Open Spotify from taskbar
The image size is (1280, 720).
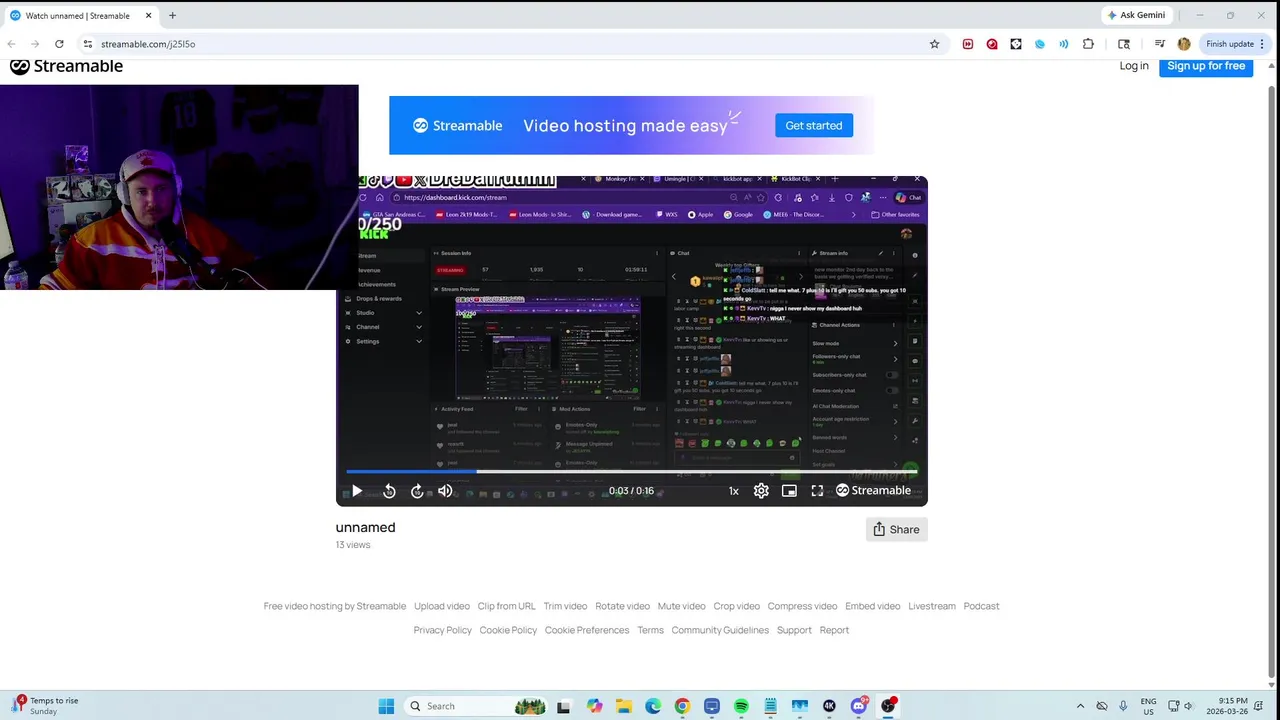click(x=741, y=706)
